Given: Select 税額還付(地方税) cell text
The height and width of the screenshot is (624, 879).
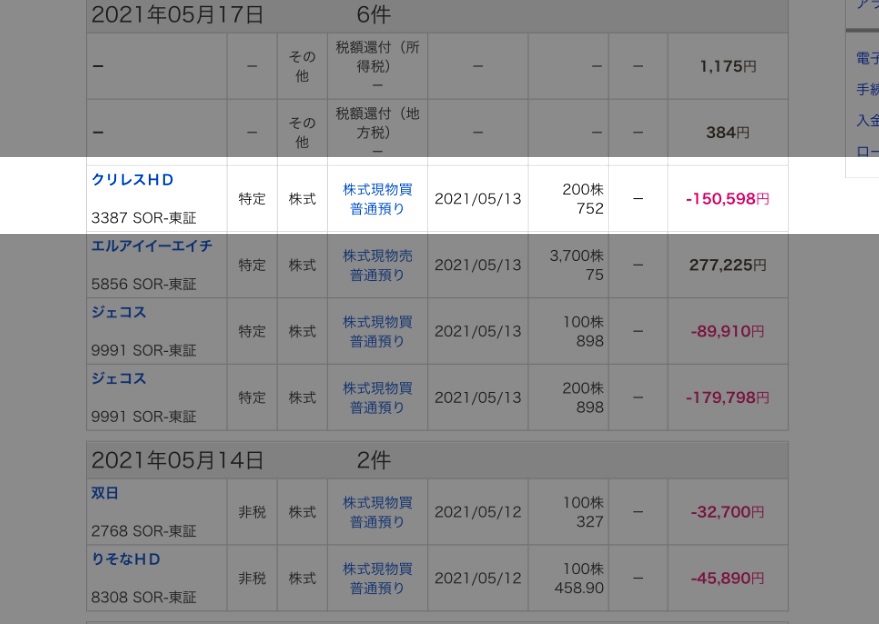Looking at the screenshot, I should point(377,123).
